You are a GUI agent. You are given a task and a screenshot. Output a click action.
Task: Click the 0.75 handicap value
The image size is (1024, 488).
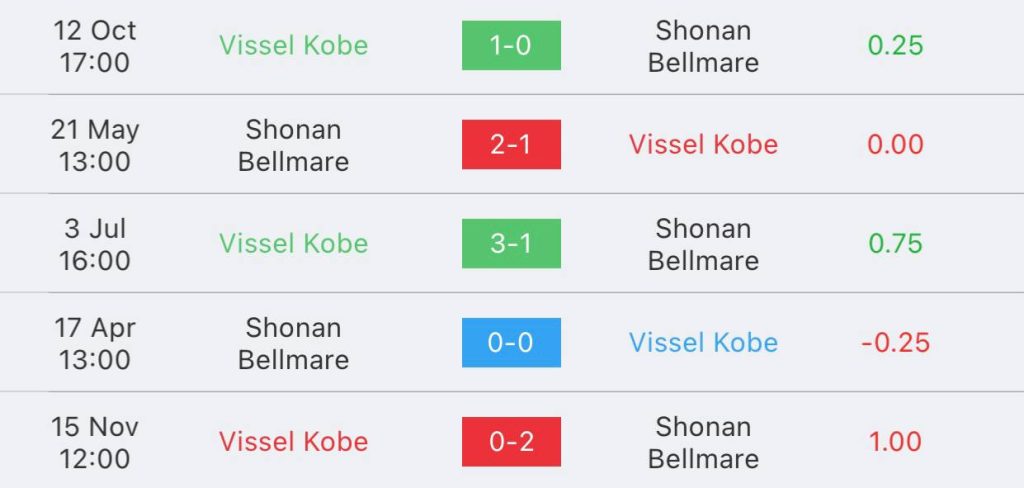click(x=895, y=244)
